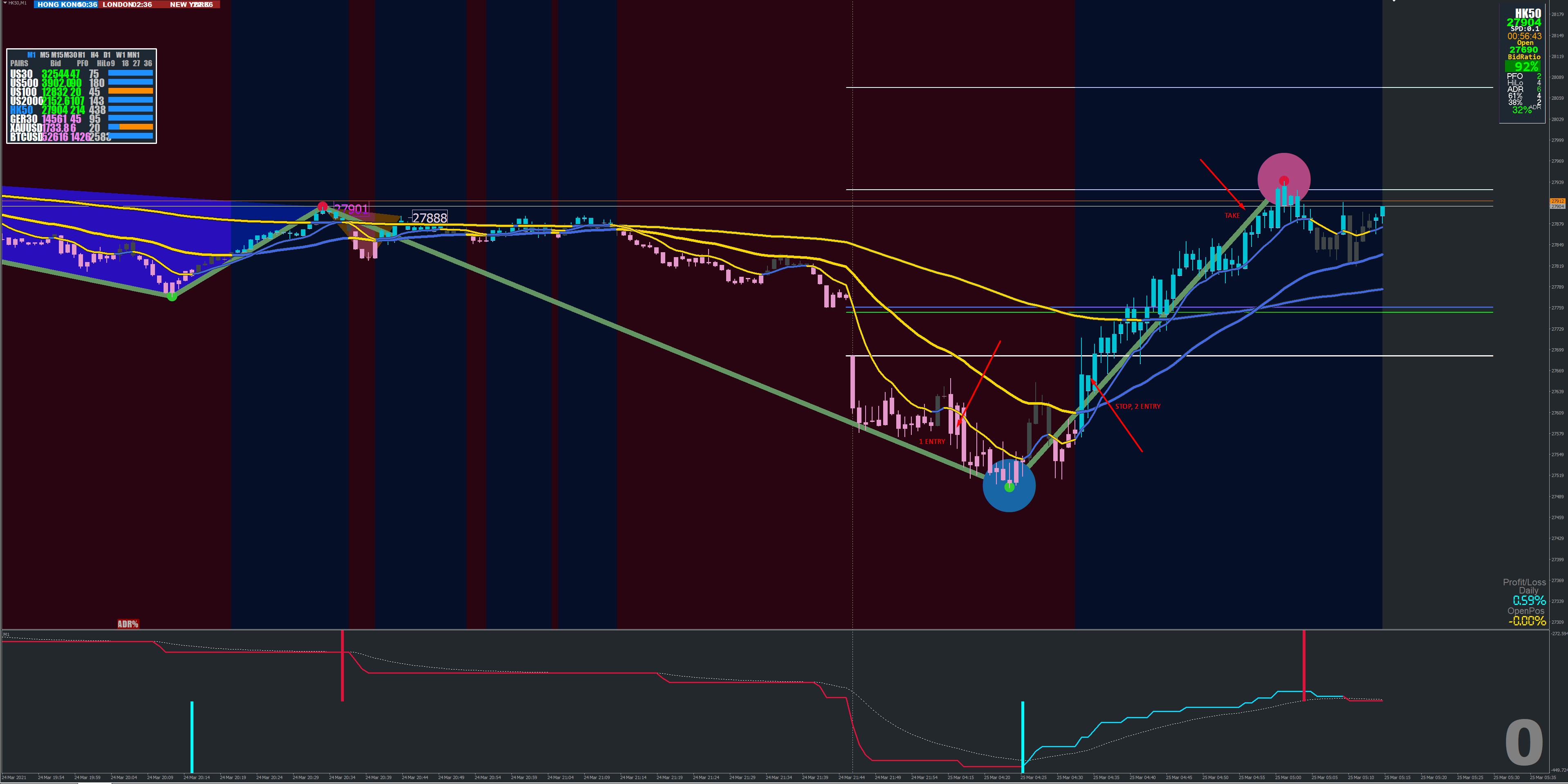Switch dashboard timeframe to D1
Screen dimensions: 1568x784
(x=107, y=56)
